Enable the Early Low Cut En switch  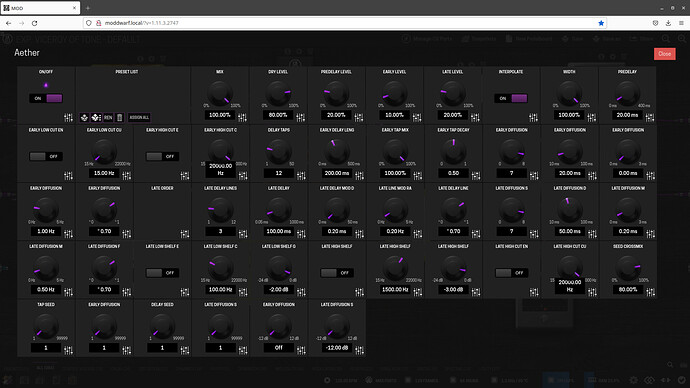[46, 157]
